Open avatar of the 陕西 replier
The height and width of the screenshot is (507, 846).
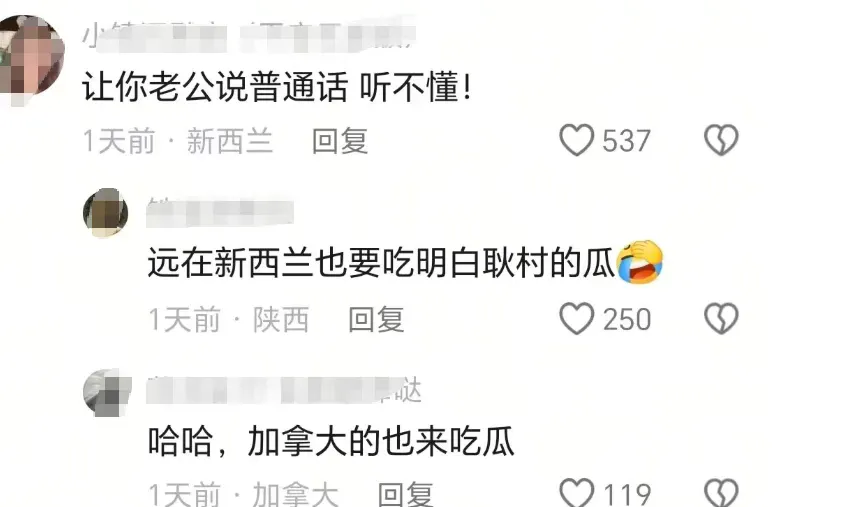pos(106,213)
